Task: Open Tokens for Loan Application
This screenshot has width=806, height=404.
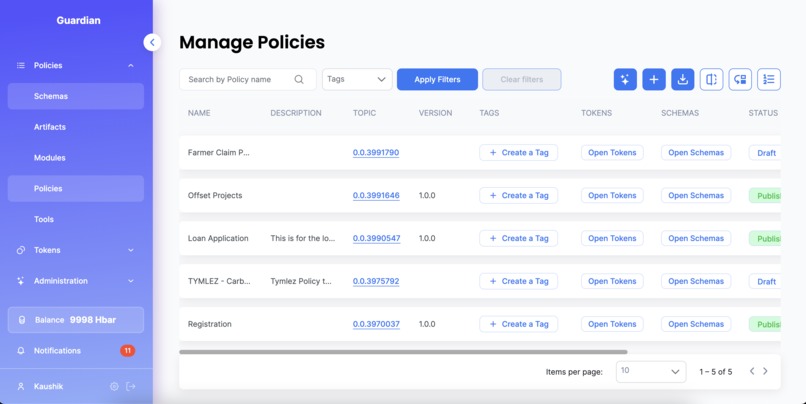Action: [612, 238]
